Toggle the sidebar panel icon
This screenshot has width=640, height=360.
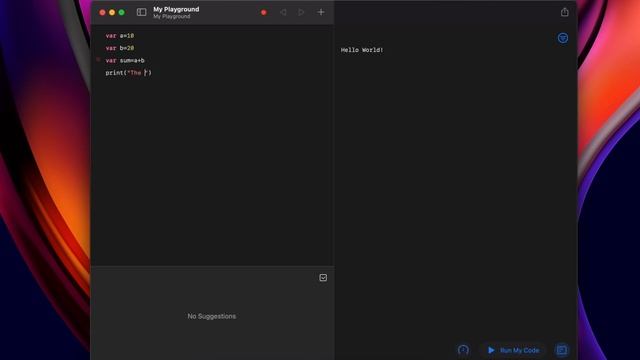coord(141,12)
